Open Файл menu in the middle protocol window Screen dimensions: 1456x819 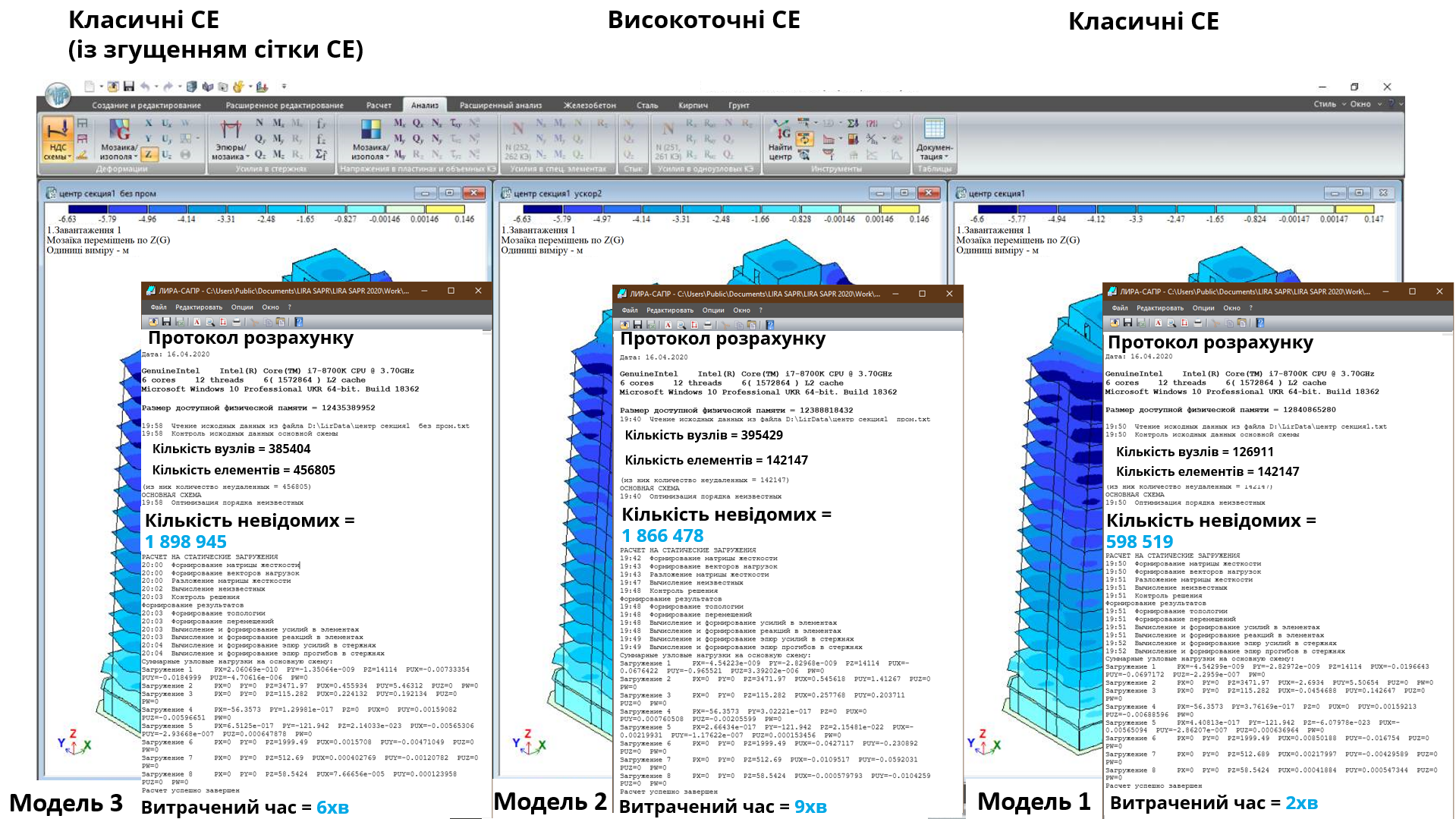pos(630,310)
